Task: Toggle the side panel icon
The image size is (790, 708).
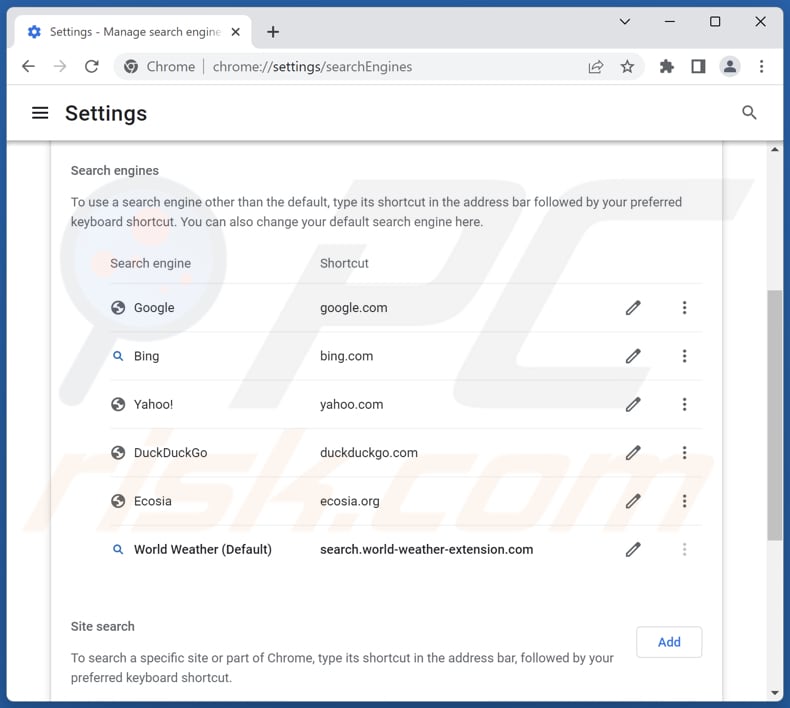Action: click(x=698, y=67)
